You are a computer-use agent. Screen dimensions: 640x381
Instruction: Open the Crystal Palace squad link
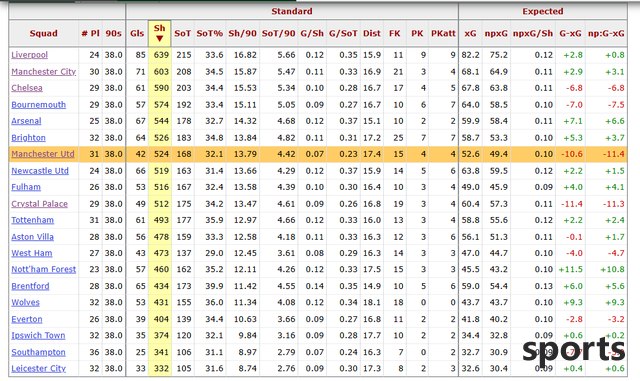40,204
